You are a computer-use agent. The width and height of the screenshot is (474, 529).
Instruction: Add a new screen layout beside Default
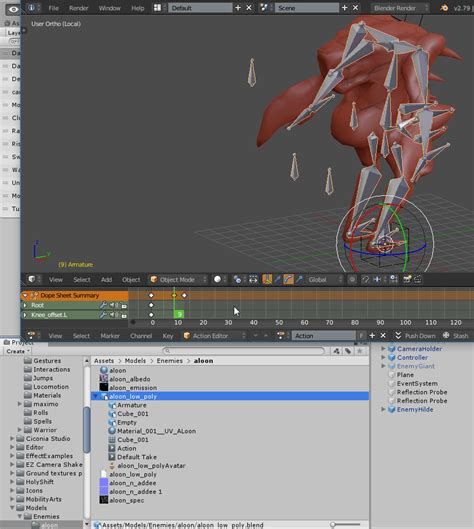[238, 8]
